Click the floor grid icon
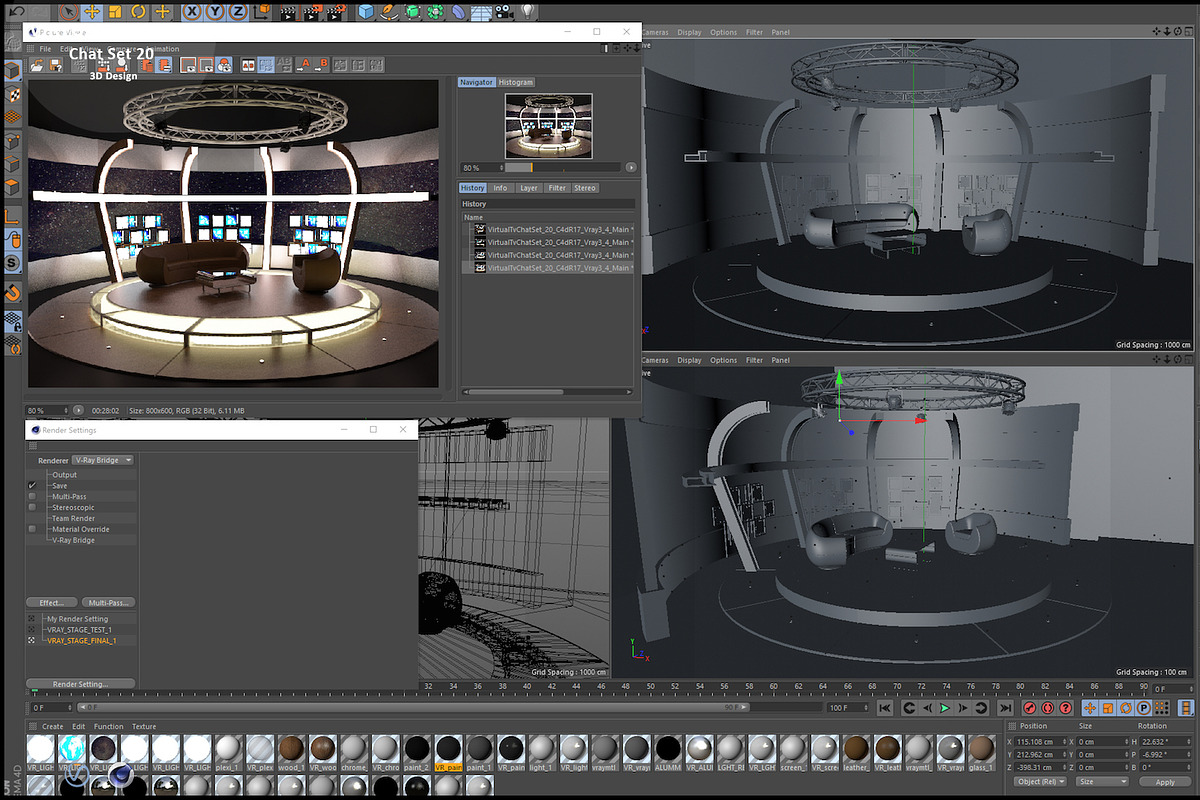 [x=481, y=12]
